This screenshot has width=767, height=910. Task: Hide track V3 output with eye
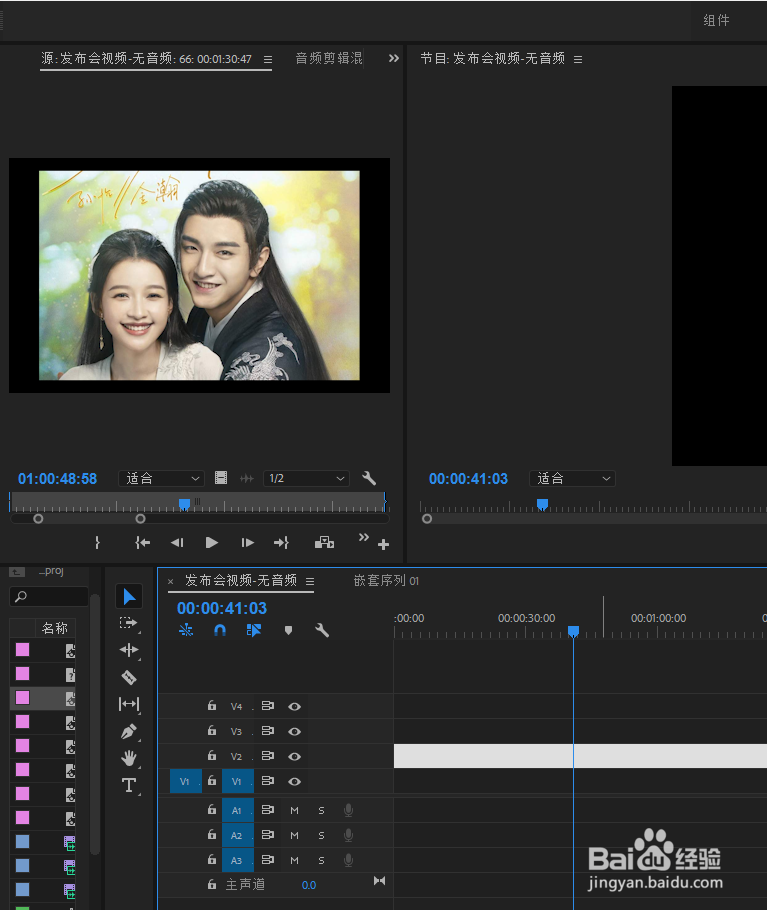coord(295,731)
